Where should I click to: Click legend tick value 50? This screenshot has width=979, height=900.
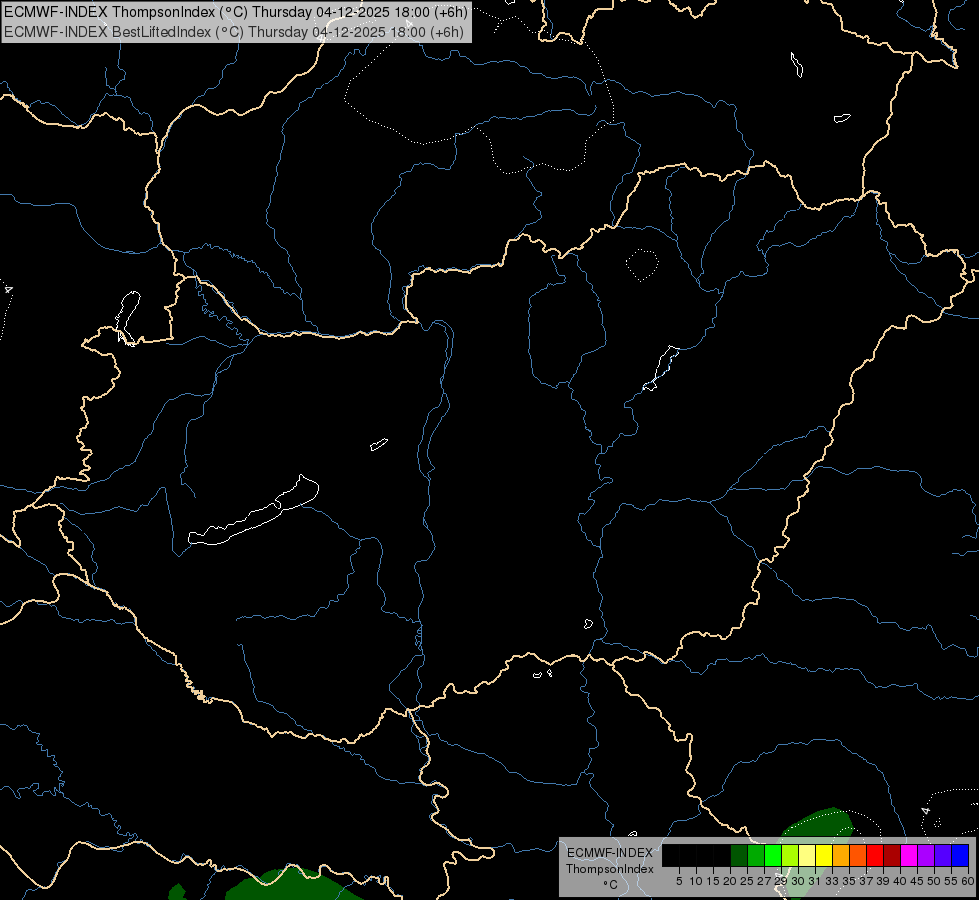pyautogui.click(x=933, y=881)
